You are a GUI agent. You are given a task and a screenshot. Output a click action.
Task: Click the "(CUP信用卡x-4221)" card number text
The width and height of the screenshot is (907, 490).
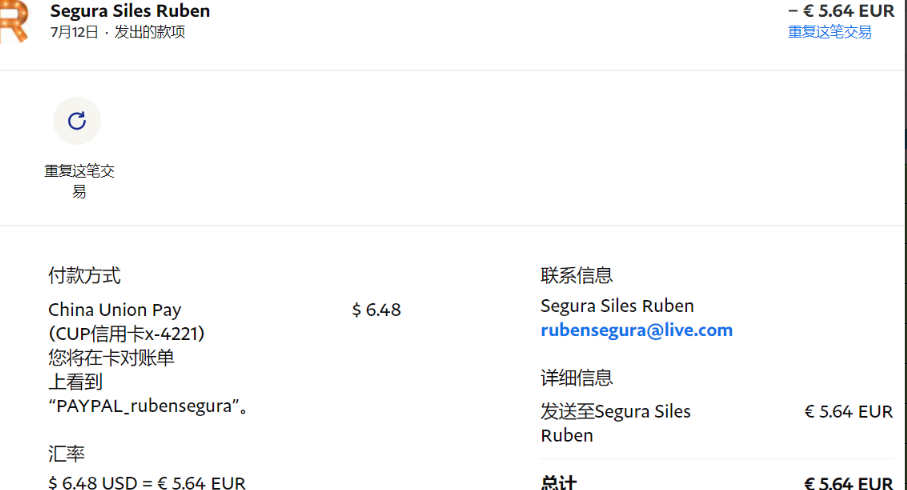(x=133, y=333)
